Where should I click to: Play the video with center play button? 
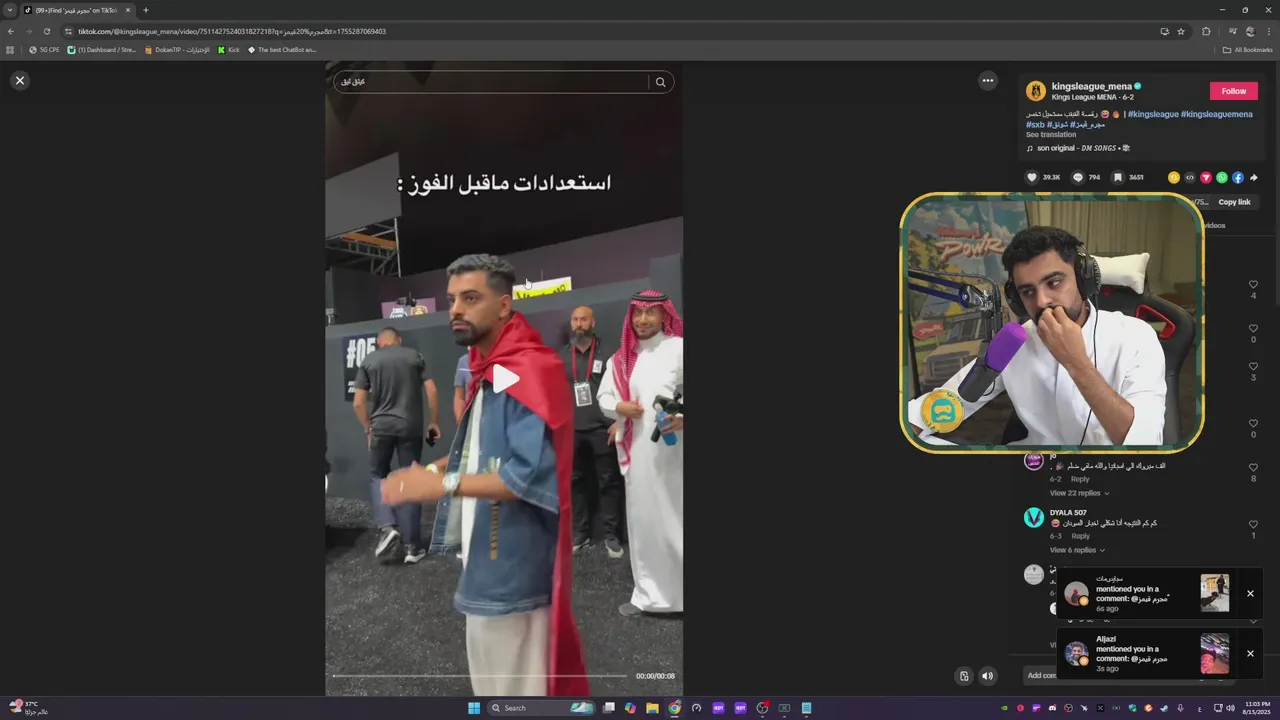[505, 378]
